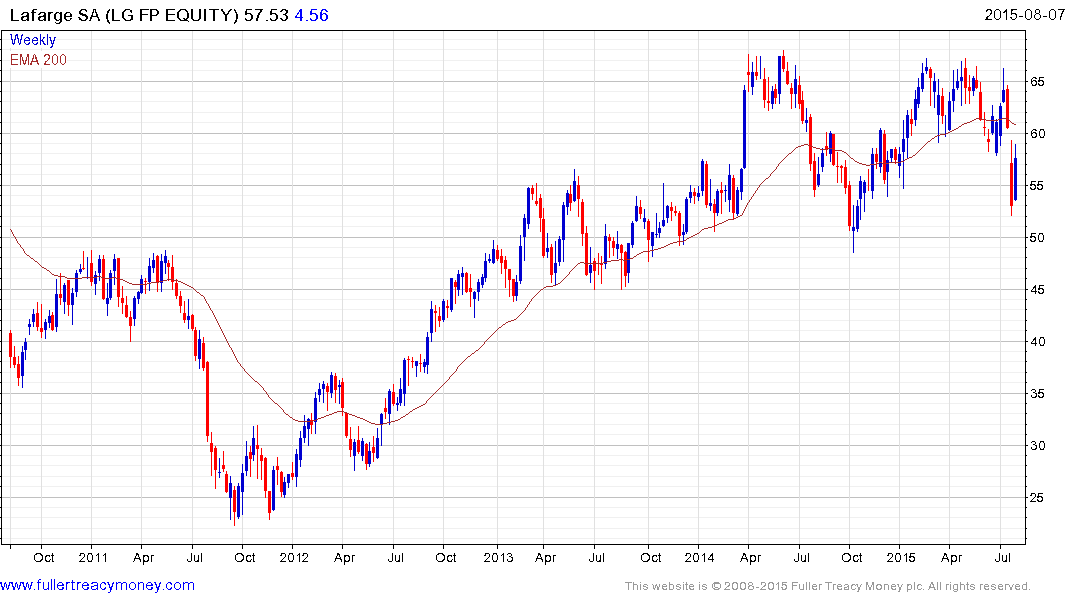Click the chart title 'Lafarge SA (LG FP EQUITY)'
This screenshot has width=1075, height=600.
[x=123, y=15]
